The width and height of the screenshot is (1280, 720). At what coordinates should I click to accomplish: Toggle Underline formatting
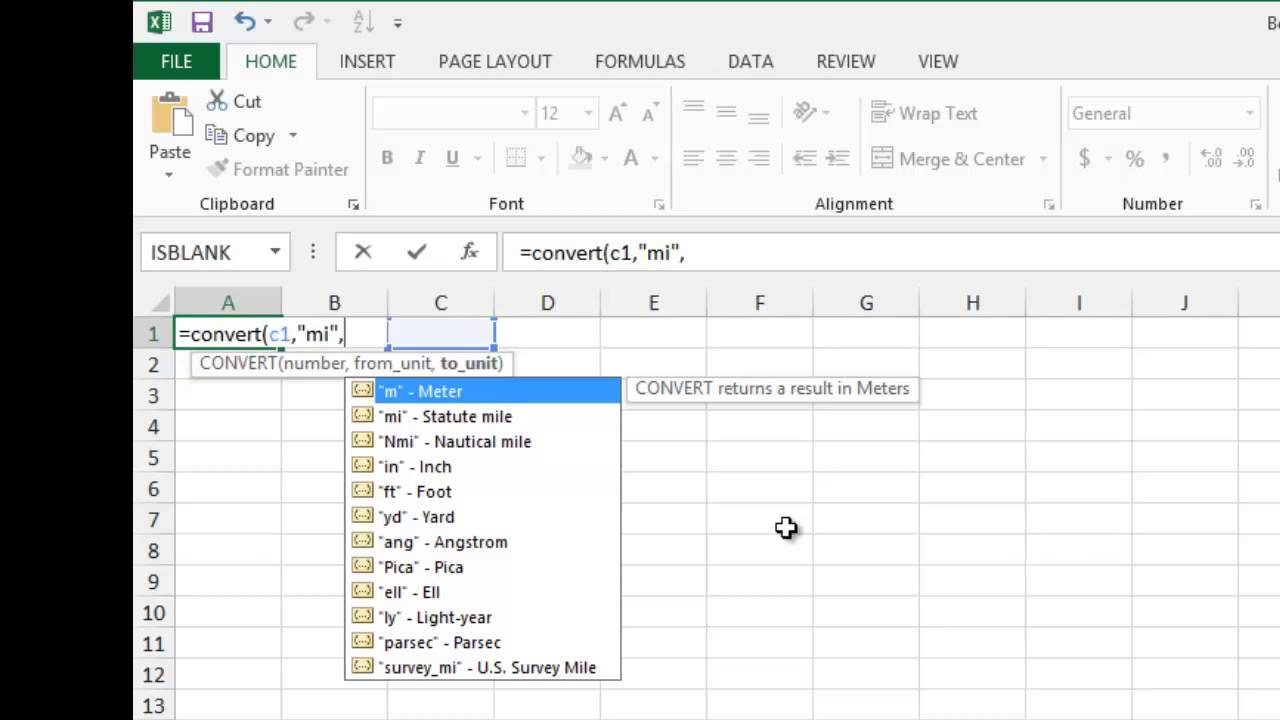point(452,158)
